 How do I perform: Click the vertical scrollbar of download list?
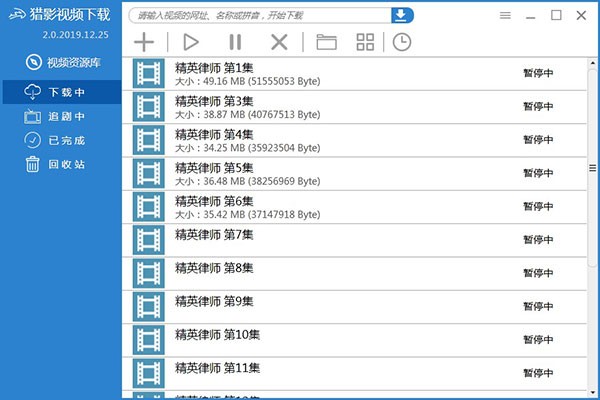592,168
